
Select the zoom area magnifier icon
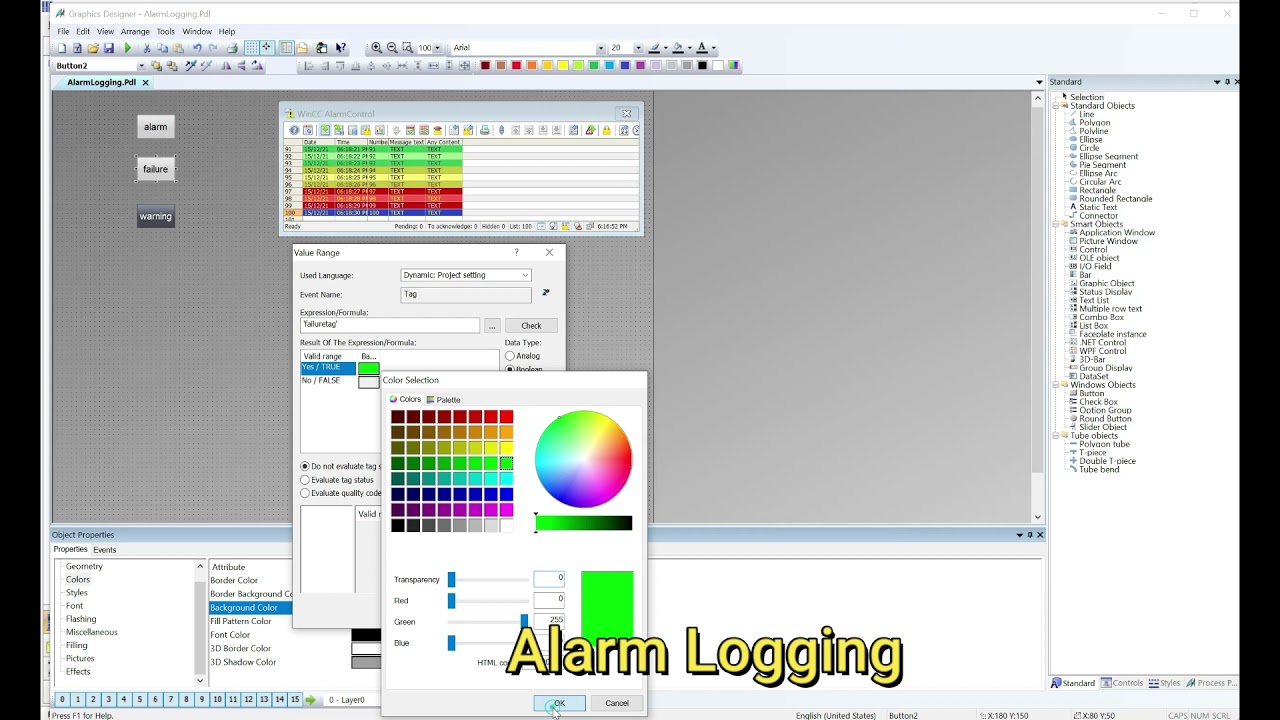pos(407,48)
